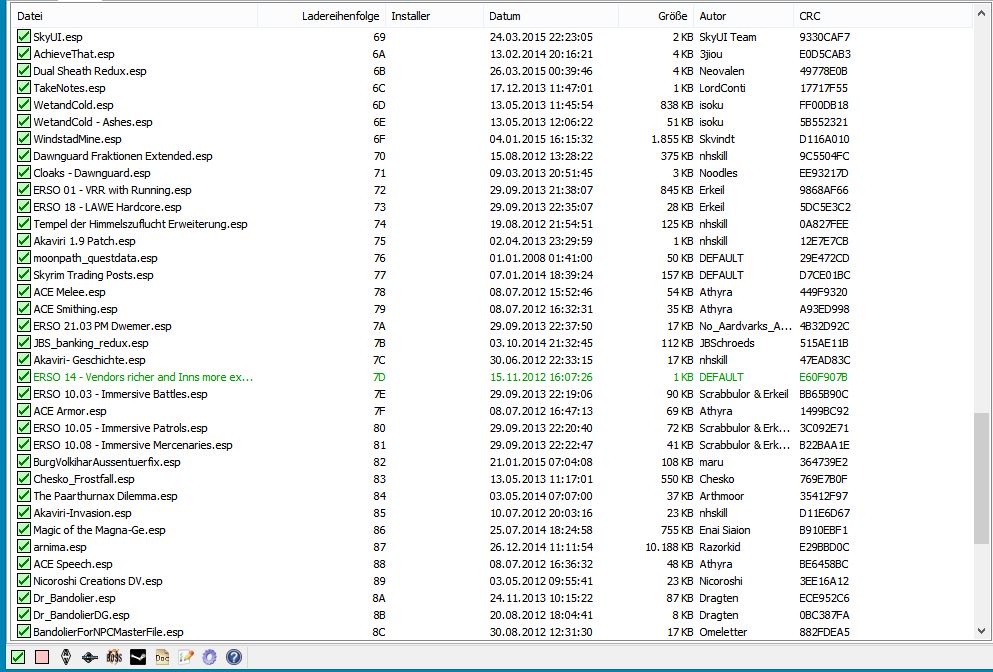The image size is (993, 672).
Task: Uncheck the SkyUI.esp checkbox
Action: click(24, 37)
